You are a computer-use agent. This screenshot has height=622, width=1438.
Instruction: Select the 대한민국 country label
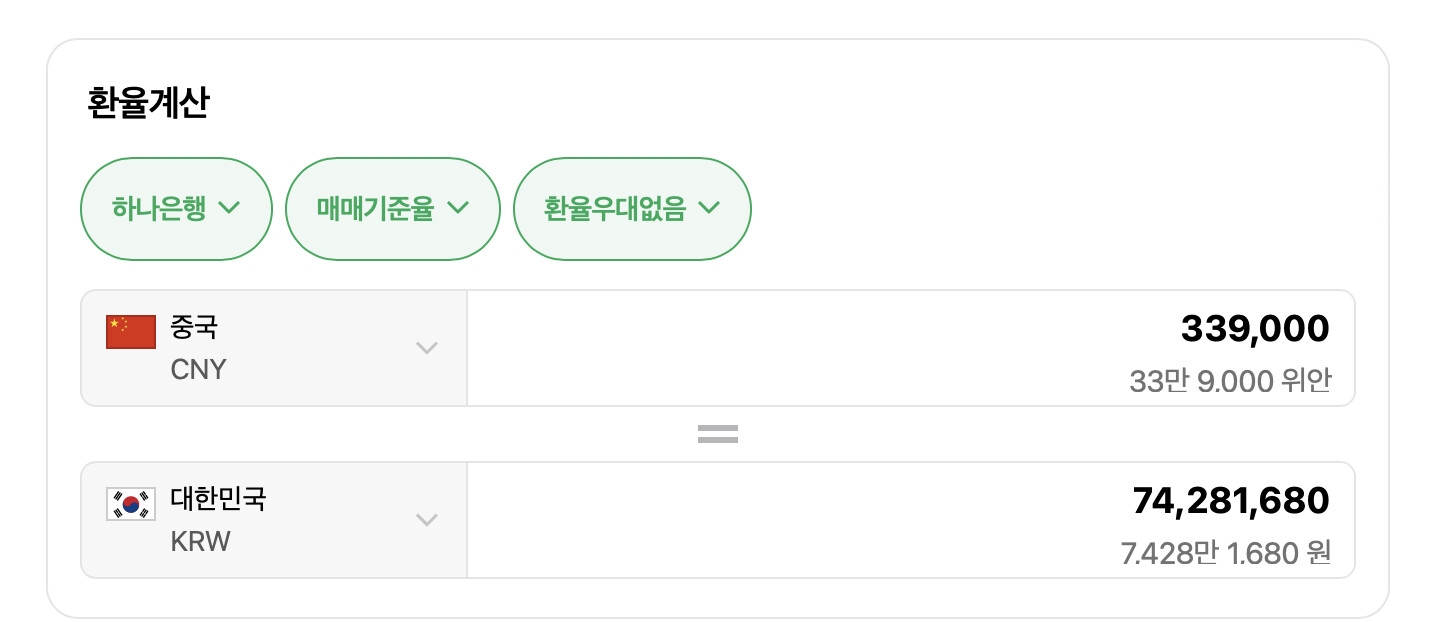pyautogui.click(x=218, y=499)
